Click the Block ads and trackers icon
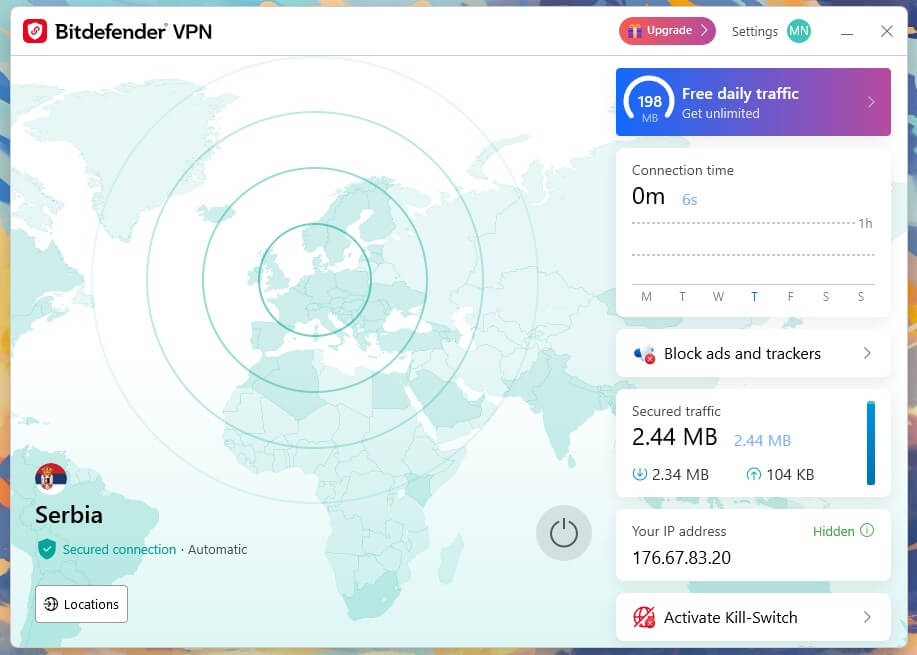The height and width of the screenshot is (655, 917). tap(644, 354)
